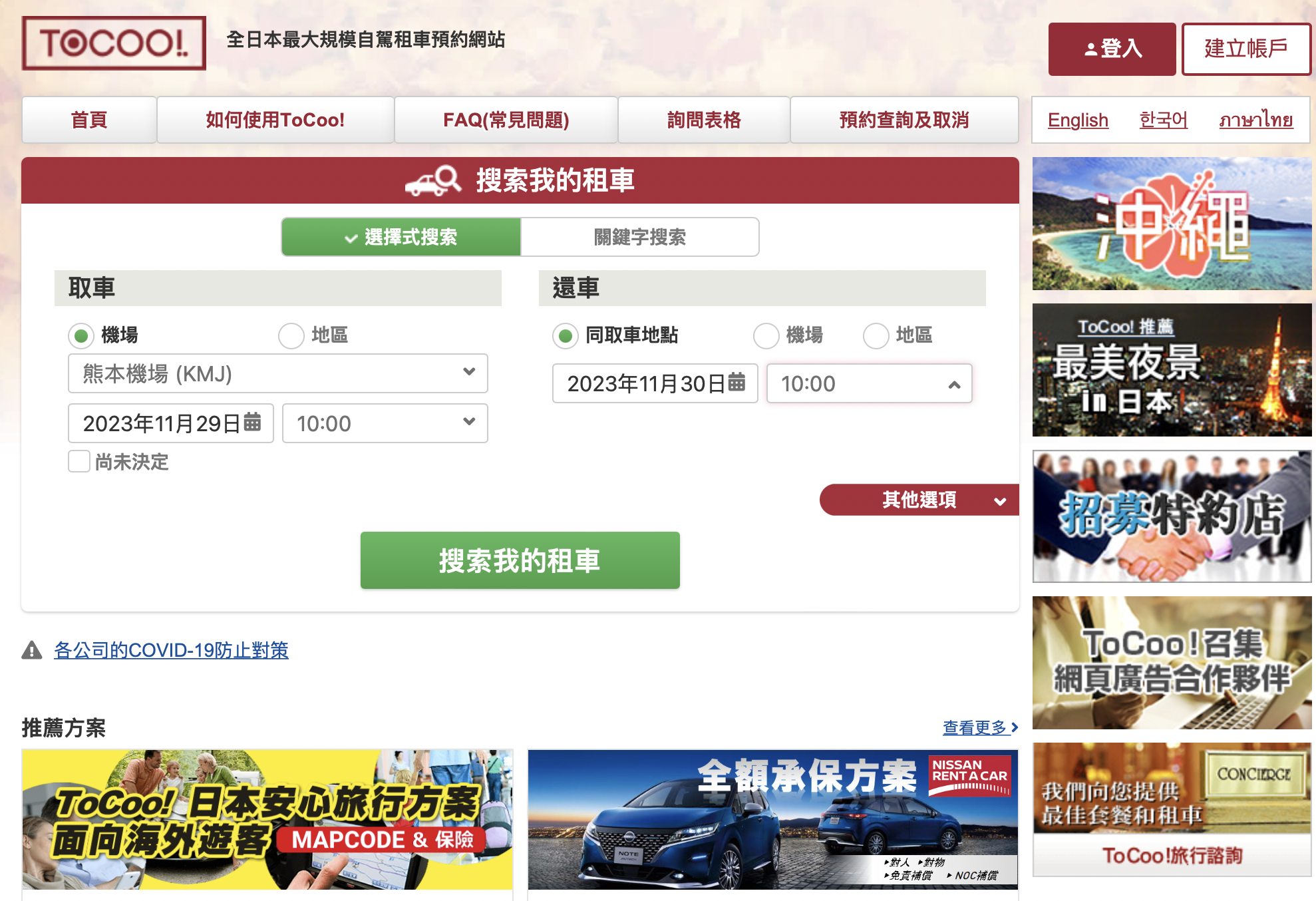Viewport: 1316px width, 901px height.
Task: Click the 登入 login button
Action: pos(1112,49)
